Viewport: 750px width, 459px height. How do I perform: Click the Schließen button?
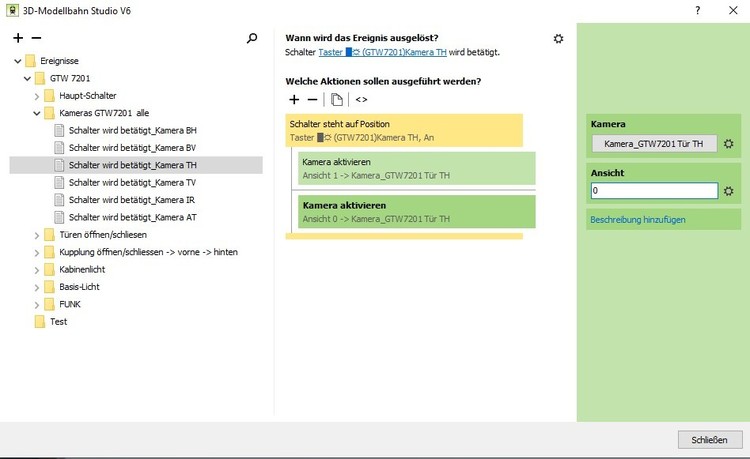(709, 440)
